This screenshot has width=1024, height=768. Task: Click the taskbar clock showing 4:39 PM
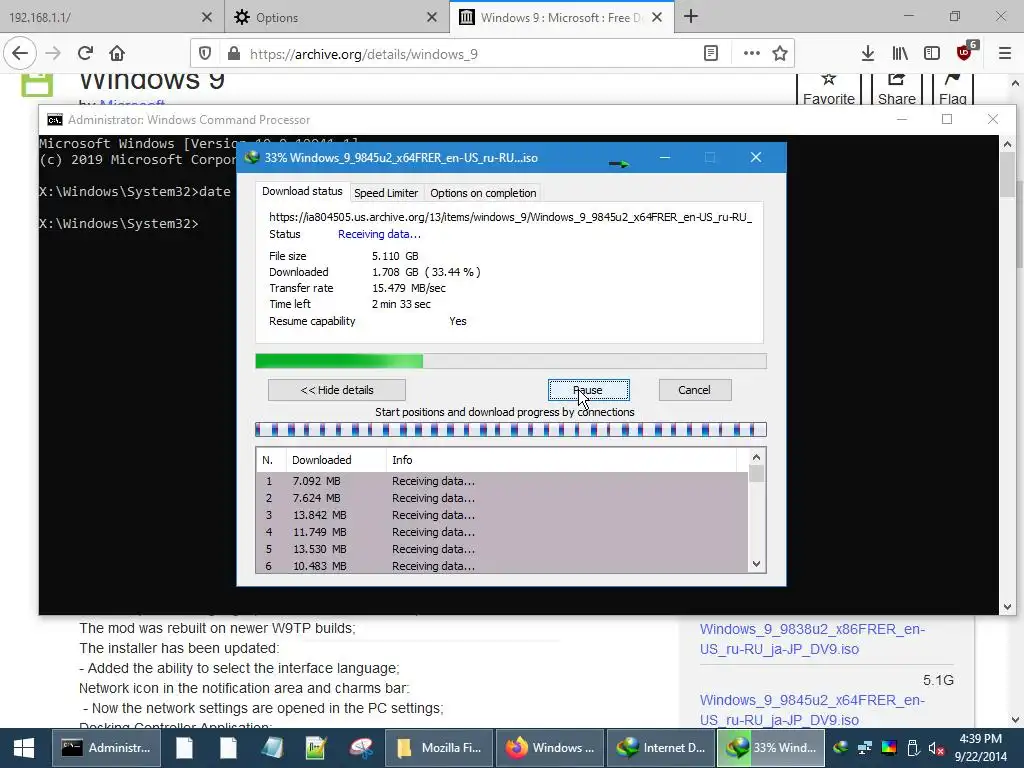pos(980,748)
